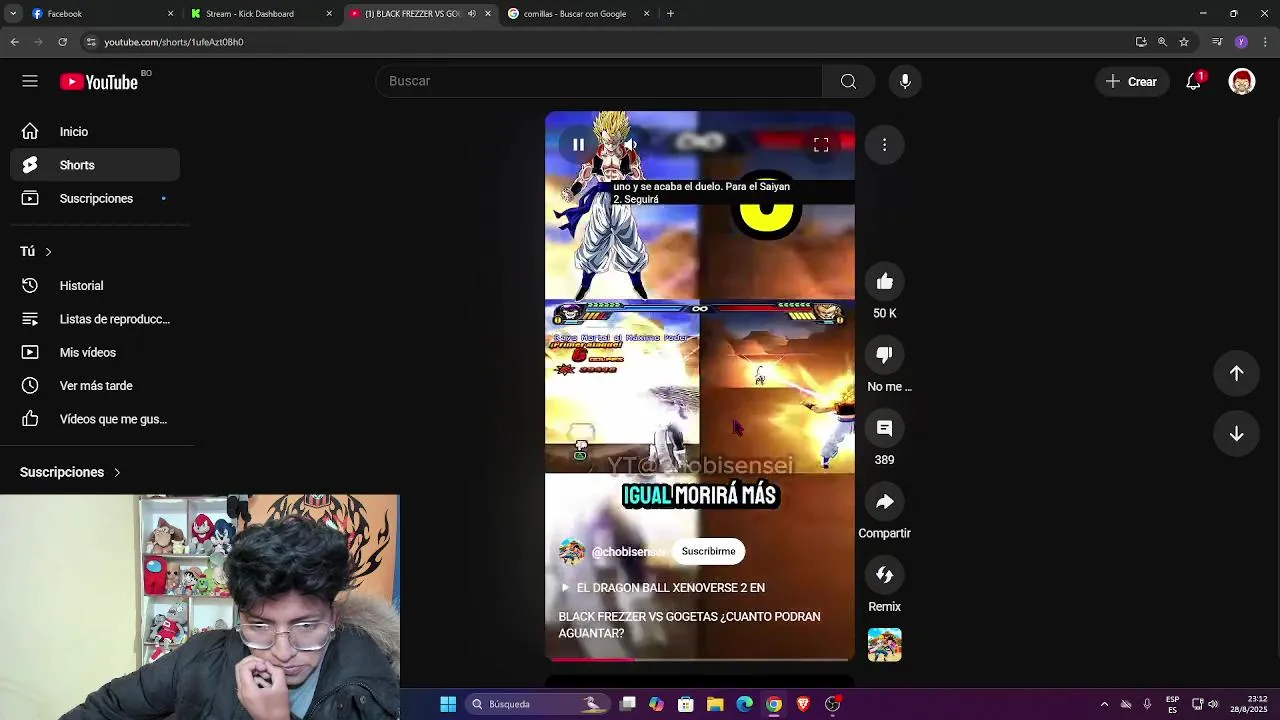
Task: Open the Chrome three-dot menu
Action: coord(1265,42)
